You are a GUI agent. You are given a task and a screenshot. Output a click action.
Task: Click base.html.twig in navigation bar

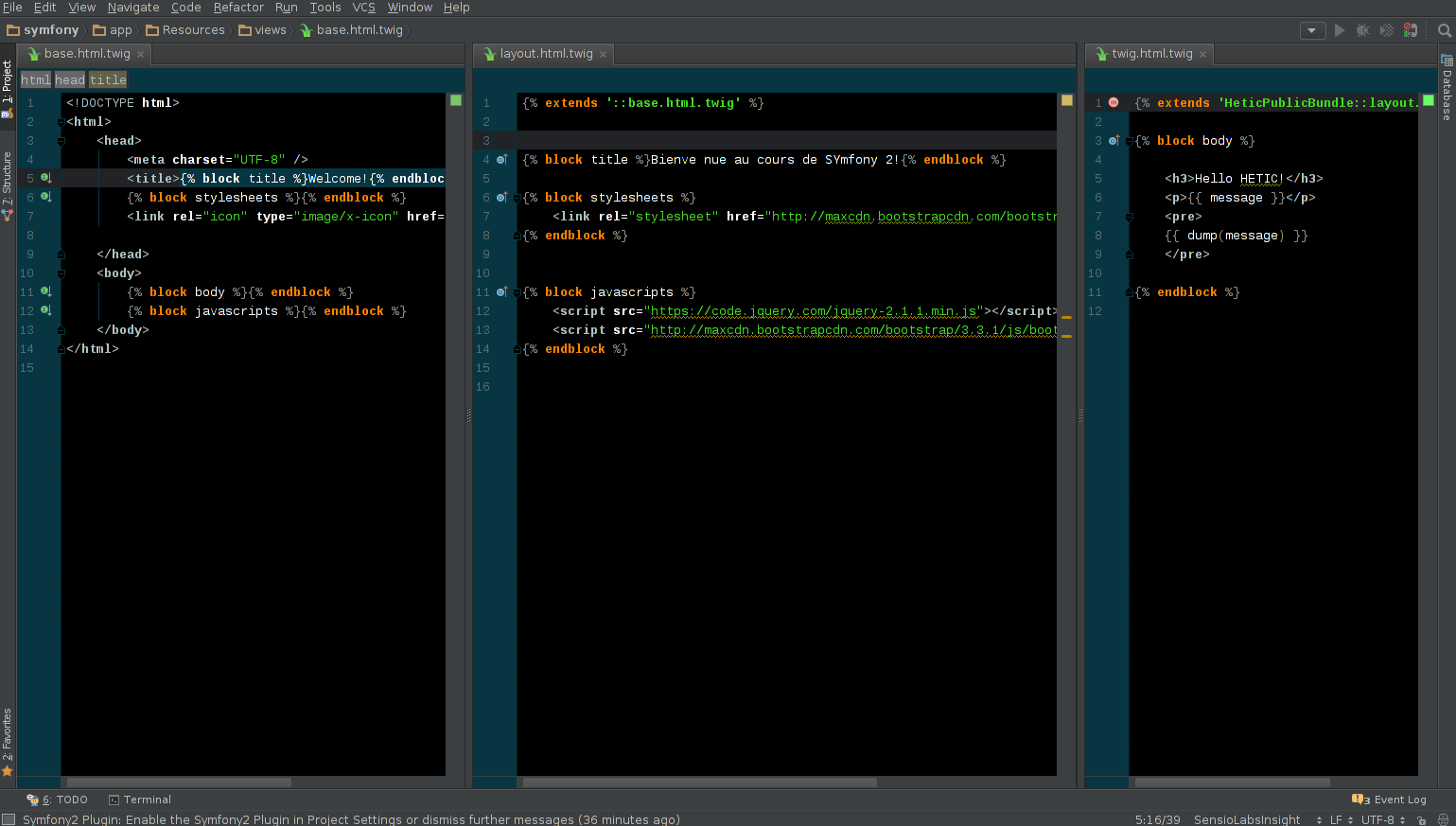tap(352, 30)
